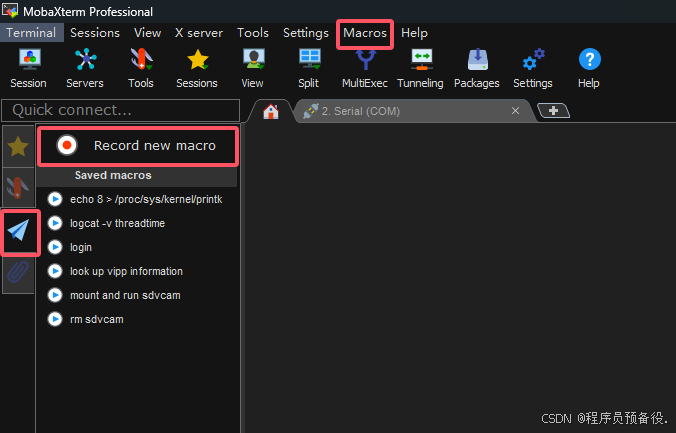Add a new terminal tab

point(554,111)
